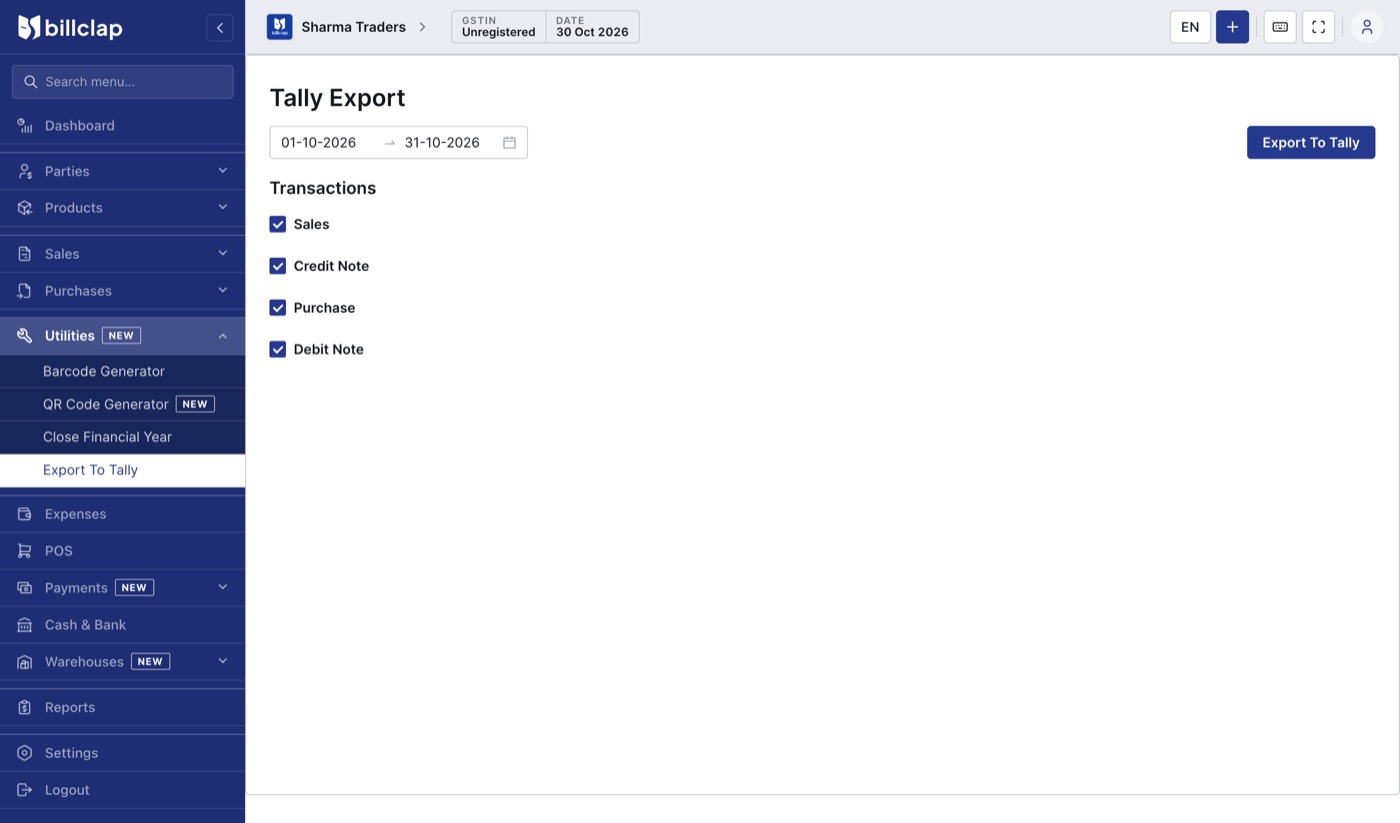This screenshot has height=823, width=1400.
Task: Uncheck the Purchase checkbox
Action: [278, 308]
